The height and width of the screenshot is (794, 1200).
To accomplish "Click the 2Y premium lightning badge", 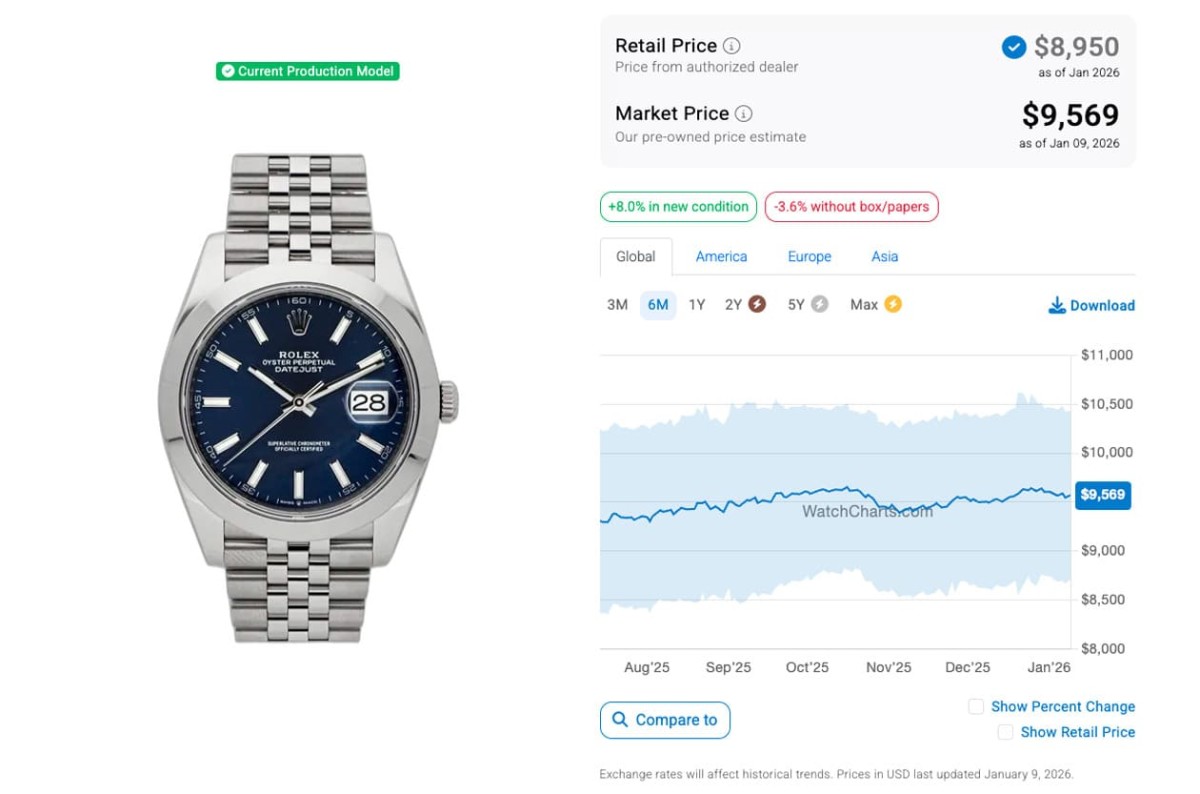I will tap(757, 304).
